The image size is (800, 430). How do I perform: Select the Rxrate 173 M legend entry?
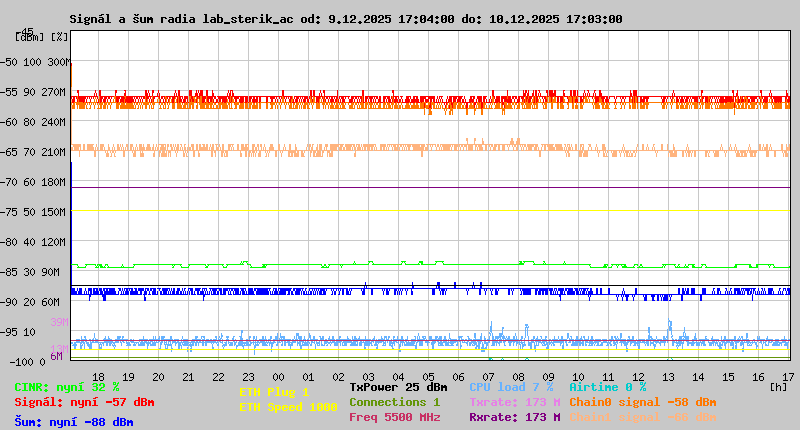[514, 417]
